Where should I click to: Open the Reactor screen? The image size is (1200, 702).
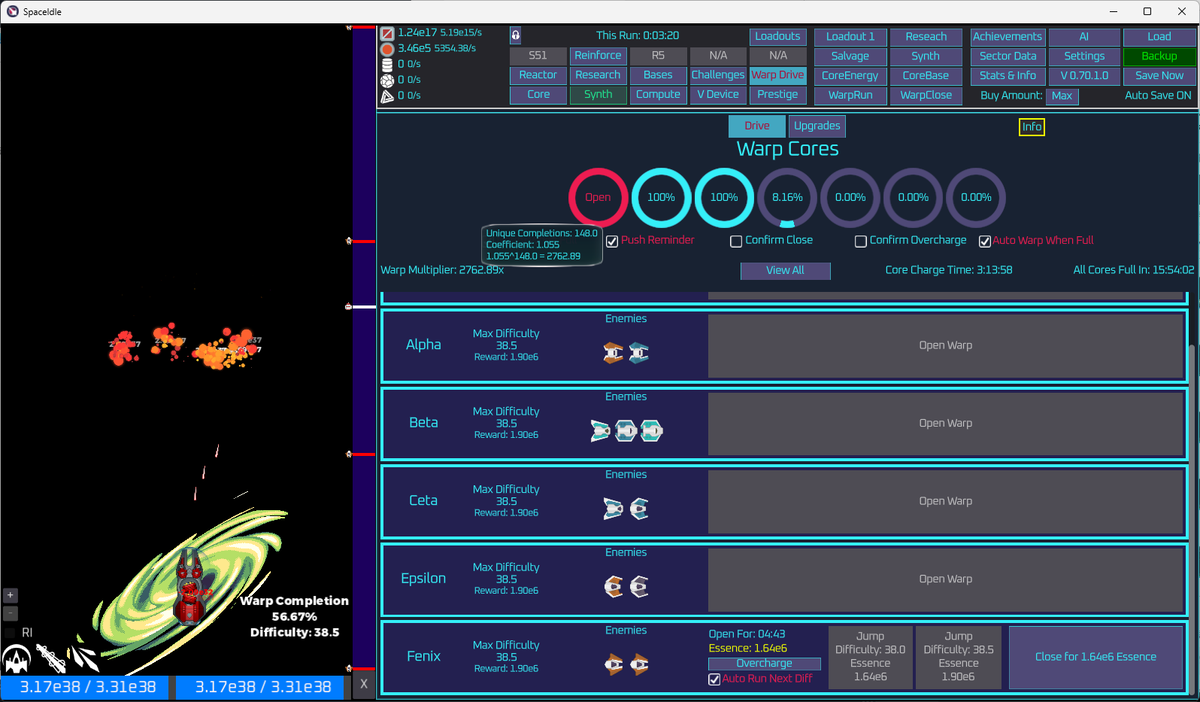538,75
